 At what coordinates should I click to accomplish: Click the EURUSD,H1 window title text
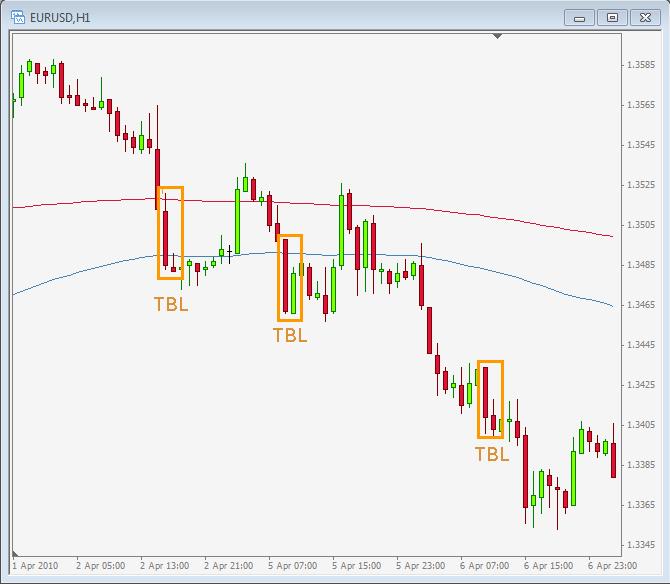(60, 18)
